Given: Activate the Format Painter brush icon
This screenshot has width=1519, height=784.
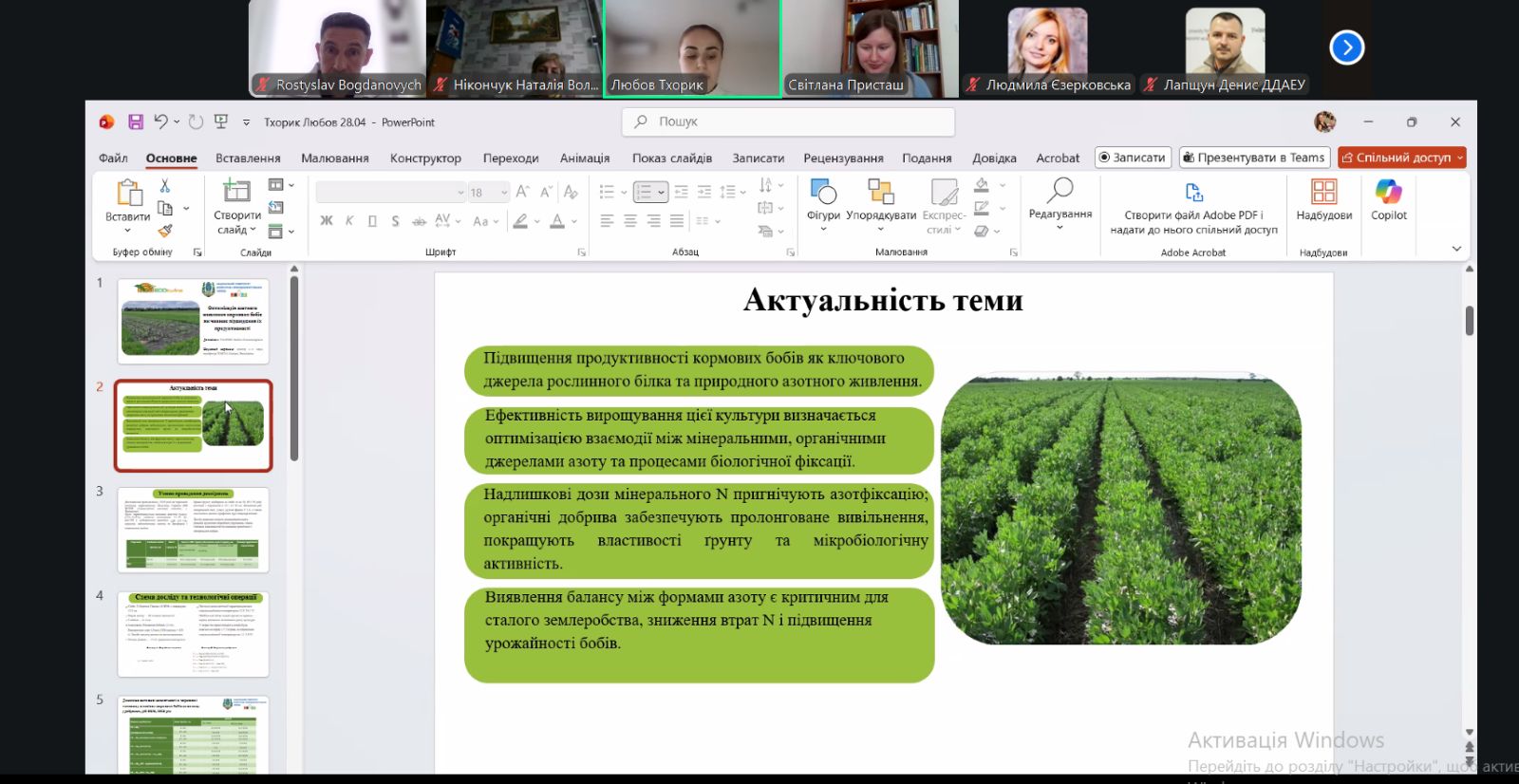Looking at the screenshot, I should (164, 231).
